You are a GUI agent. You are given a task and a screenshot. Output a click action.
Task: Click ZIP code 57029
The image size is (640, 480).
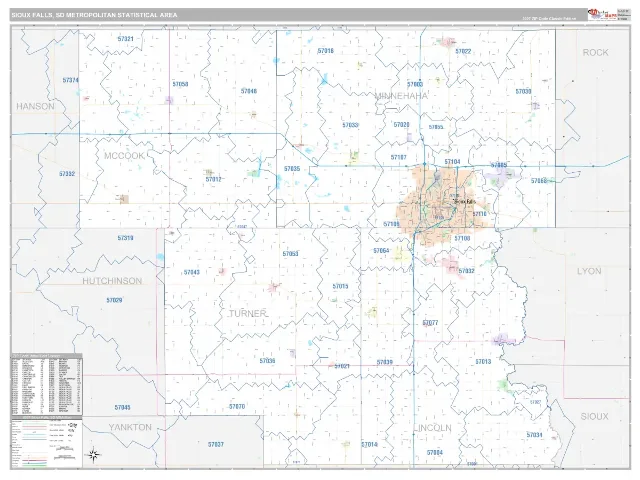[114, 301]
